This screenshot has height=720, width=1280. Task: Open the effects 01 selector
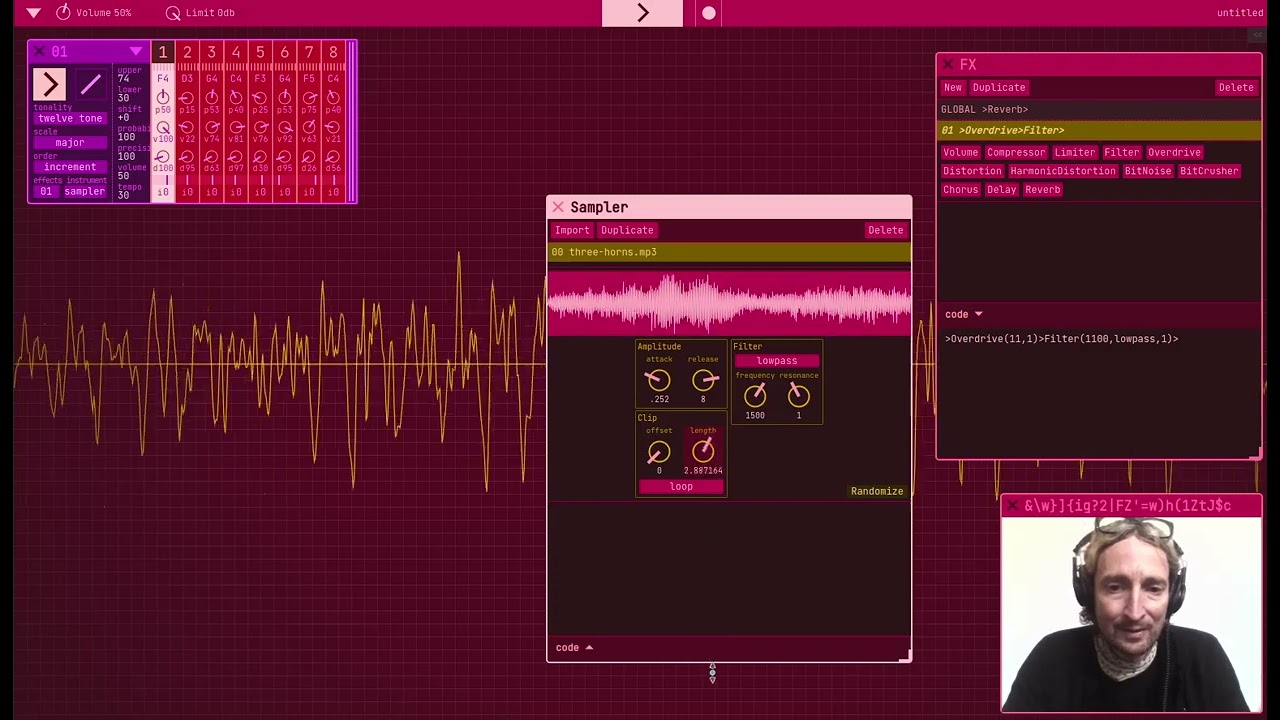(46, 191)
